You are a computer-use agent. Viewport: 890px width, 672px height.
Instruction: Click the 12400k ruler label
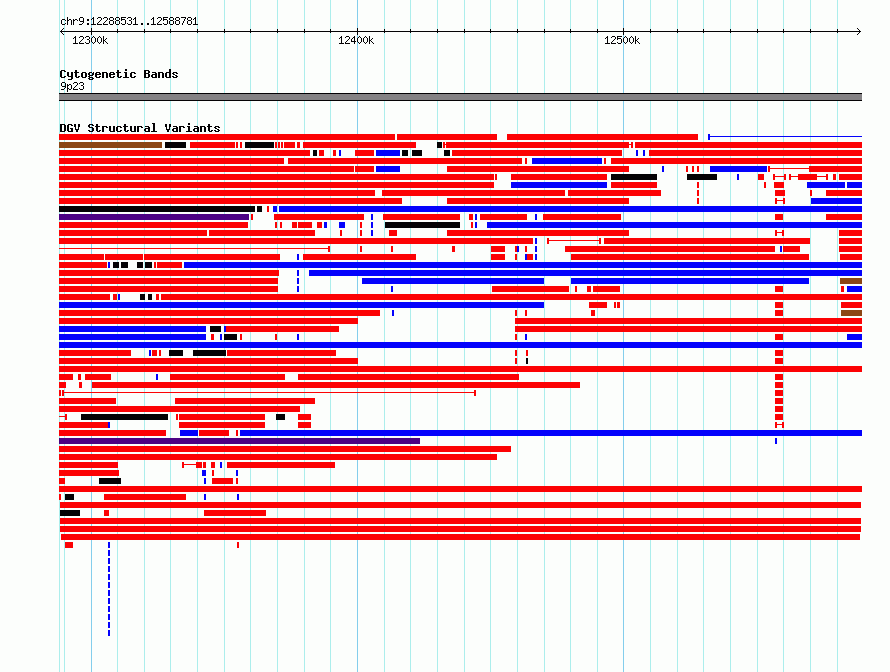356,40
